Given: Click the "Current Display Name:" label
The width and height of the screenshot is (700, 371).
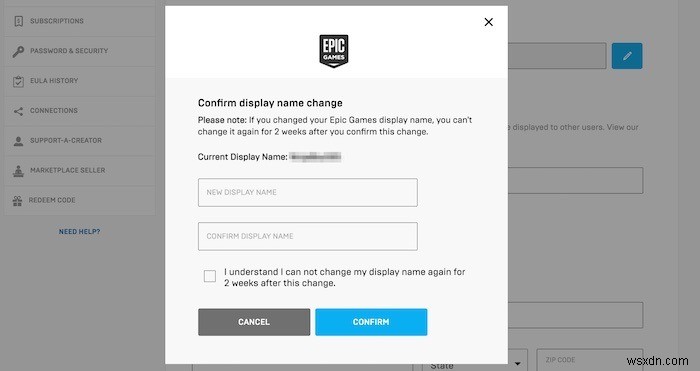Looking at the screenshot, I should coord(242,157).
